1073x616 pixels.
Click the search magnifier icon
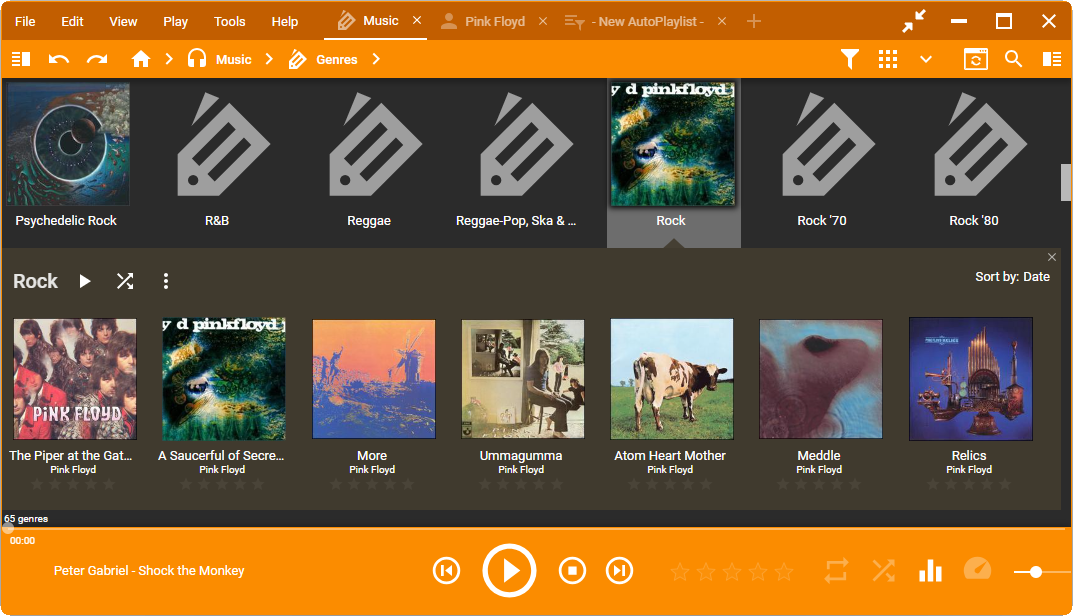1013,59
